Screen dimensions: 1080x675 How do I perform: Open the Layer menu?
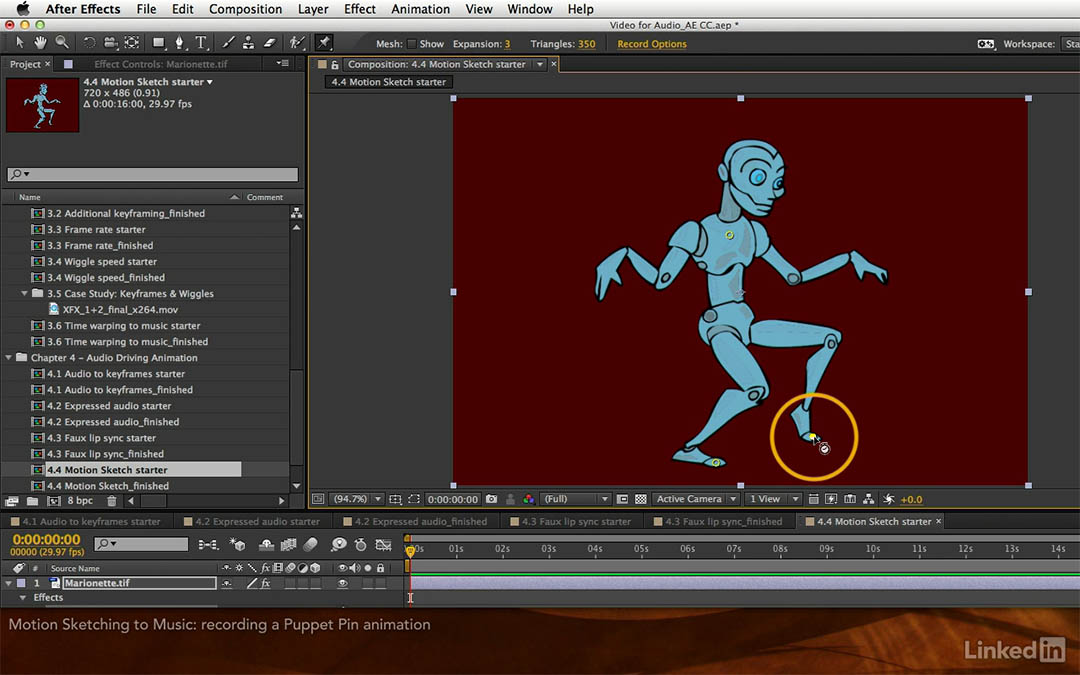coord(313,9)
